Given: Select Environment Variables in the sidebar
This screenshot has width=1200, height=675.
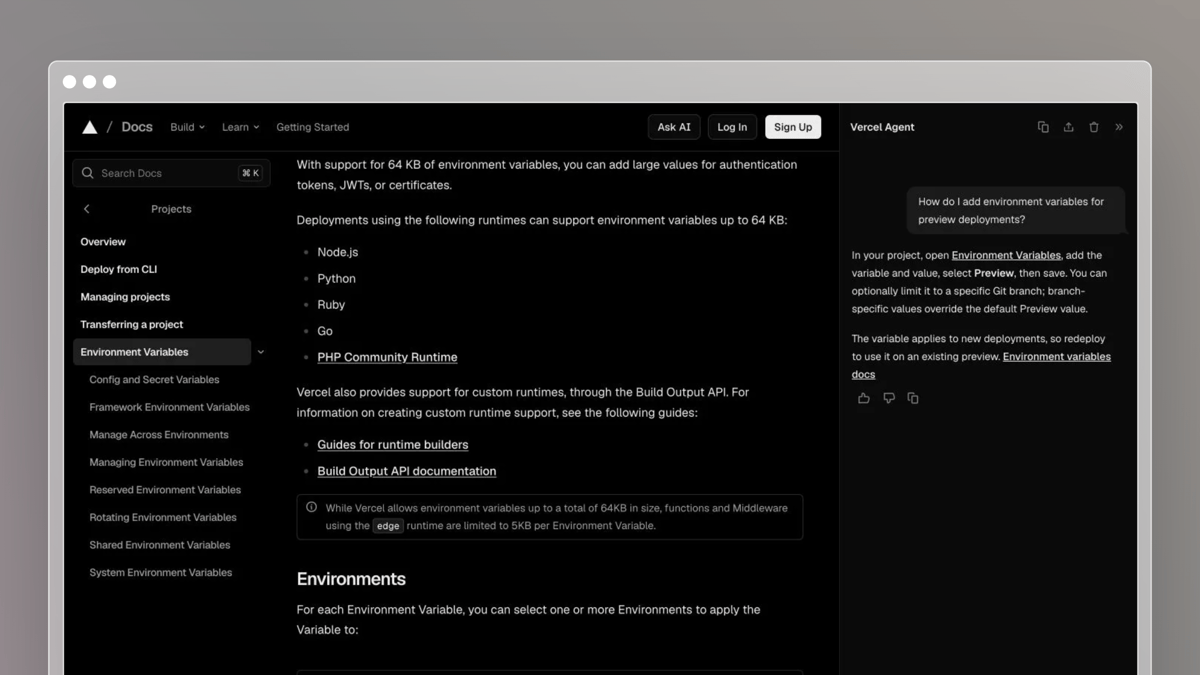Looking at the screenshot, I should pyautogui.click(x=162, y=352).
